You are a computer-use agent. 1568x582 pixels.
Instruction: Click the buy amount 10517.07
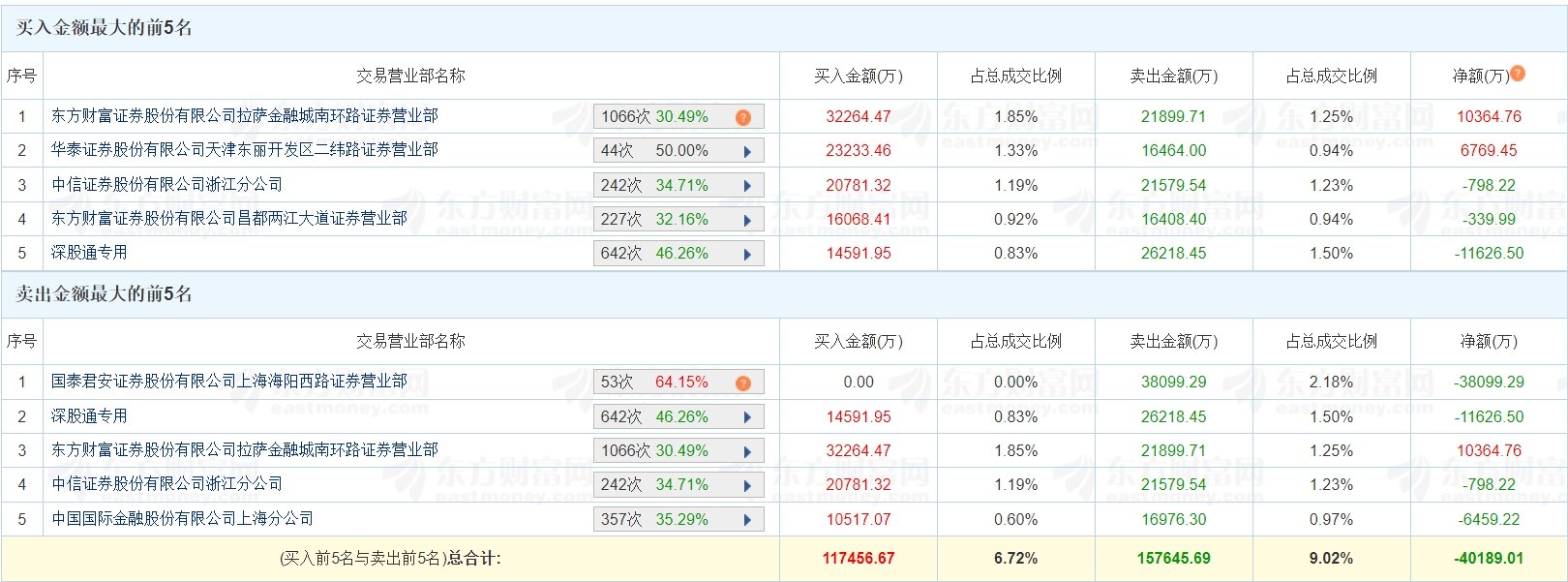859,520
